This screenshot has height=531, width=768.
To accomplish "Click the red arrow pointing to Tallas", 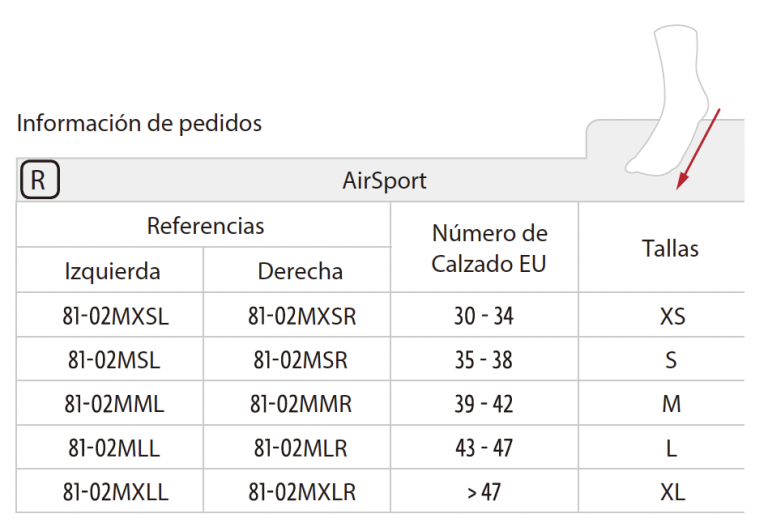I will tap(698, 149).
